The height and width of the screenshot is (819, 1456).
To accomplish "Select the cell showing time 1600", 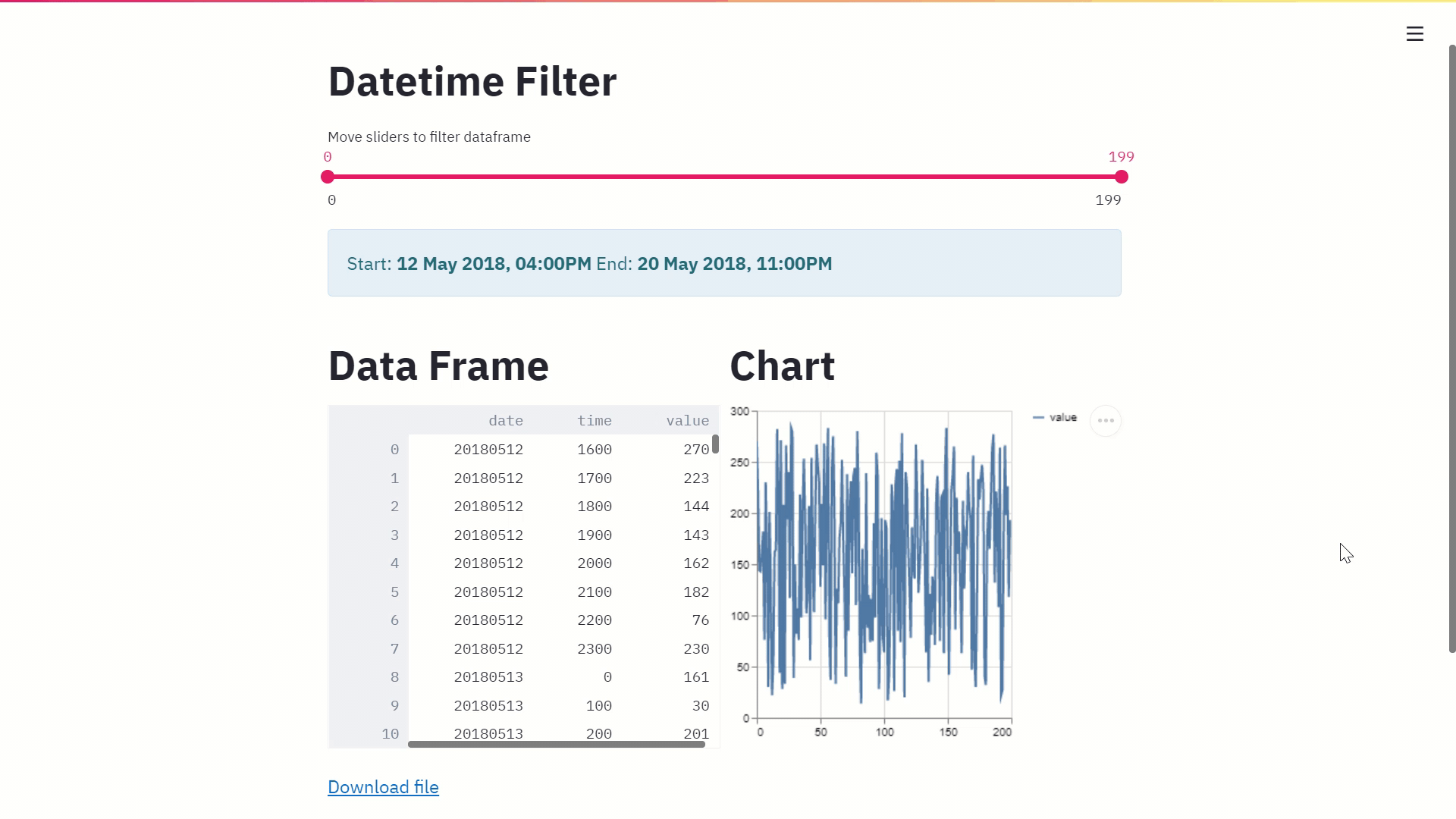I will pyautogui.click(x=595, y=449).
